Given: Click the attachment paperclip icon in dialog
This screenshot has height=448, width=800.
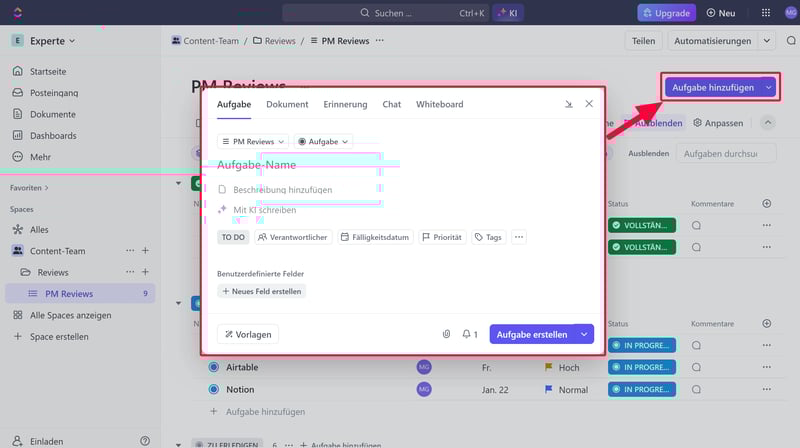Looking at the screenshot, I should click(446, 334).
